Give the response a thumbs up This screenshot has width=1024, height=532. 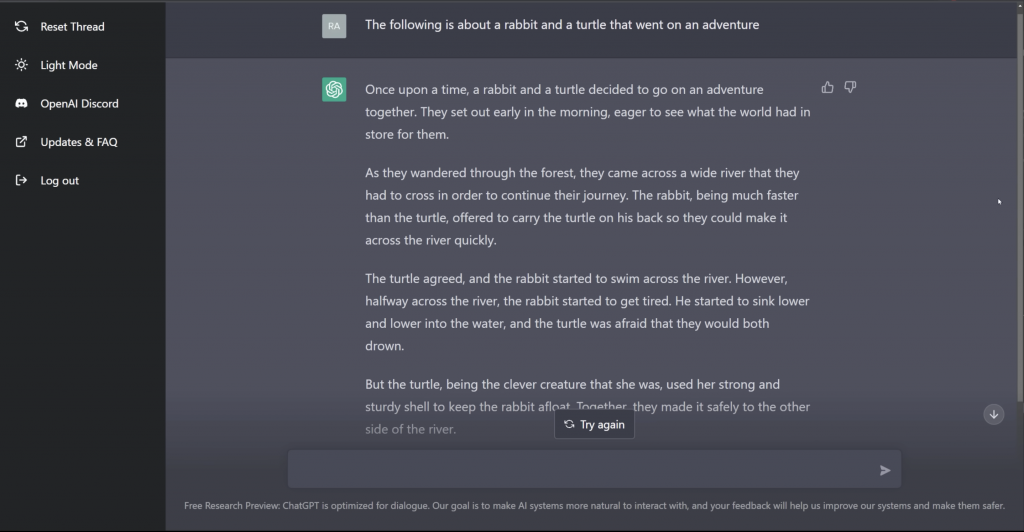click(827, 88)
